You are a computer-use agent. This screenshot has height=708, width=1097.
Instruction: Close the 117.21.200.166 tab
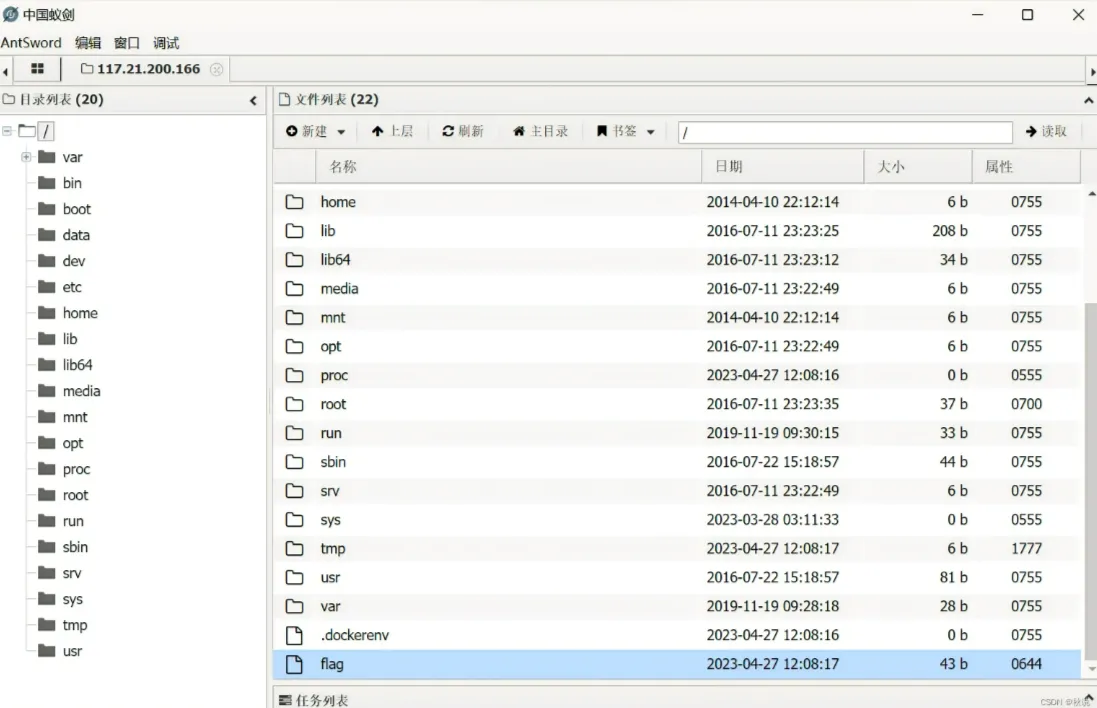click(x=216, y=69)
